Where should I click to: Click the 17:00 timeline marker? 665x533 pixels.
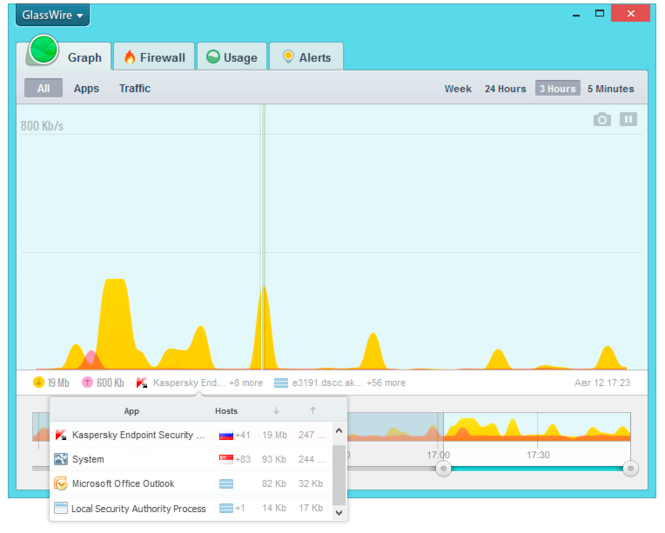point(438,455)
